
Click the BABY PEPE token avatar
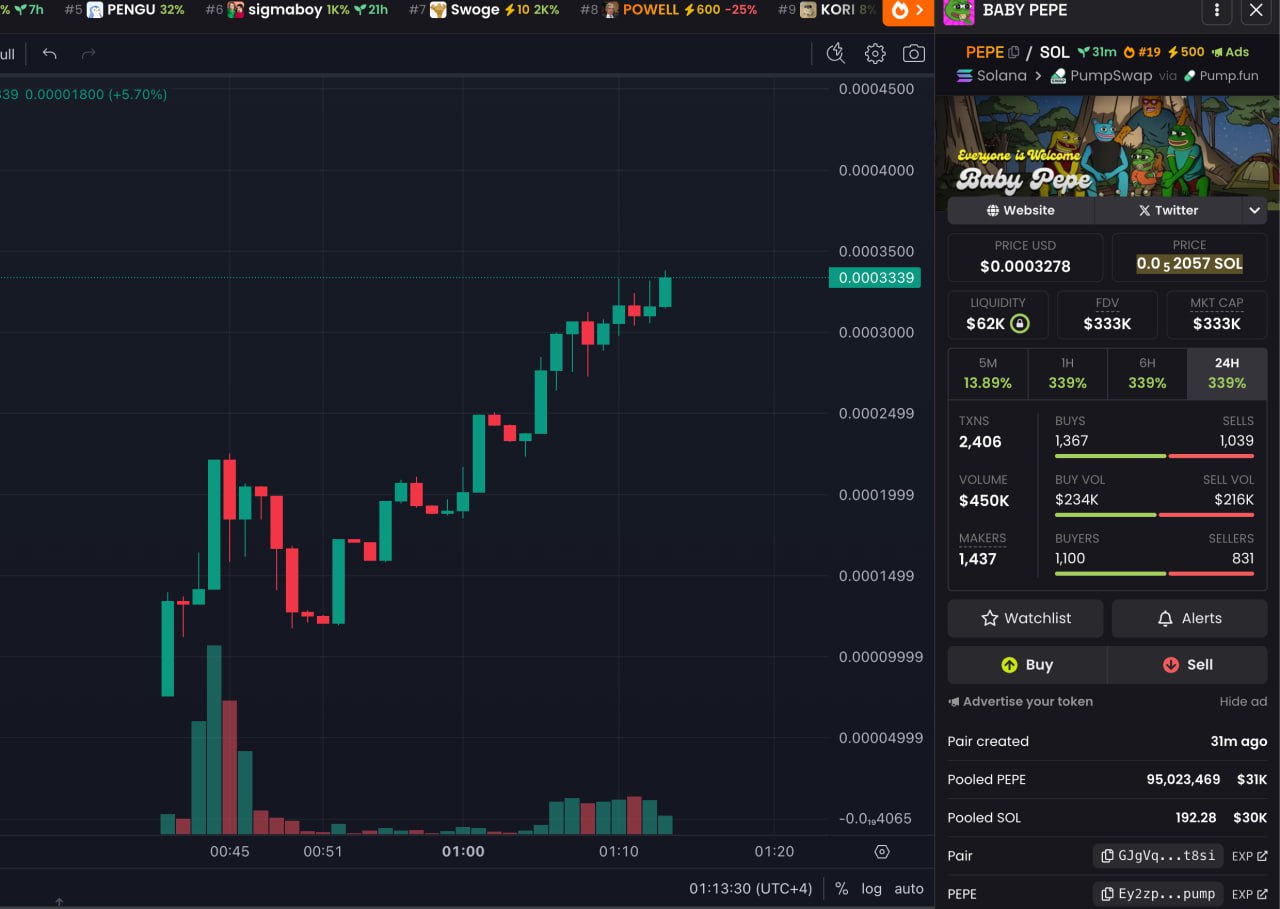[x=959, y=11]
